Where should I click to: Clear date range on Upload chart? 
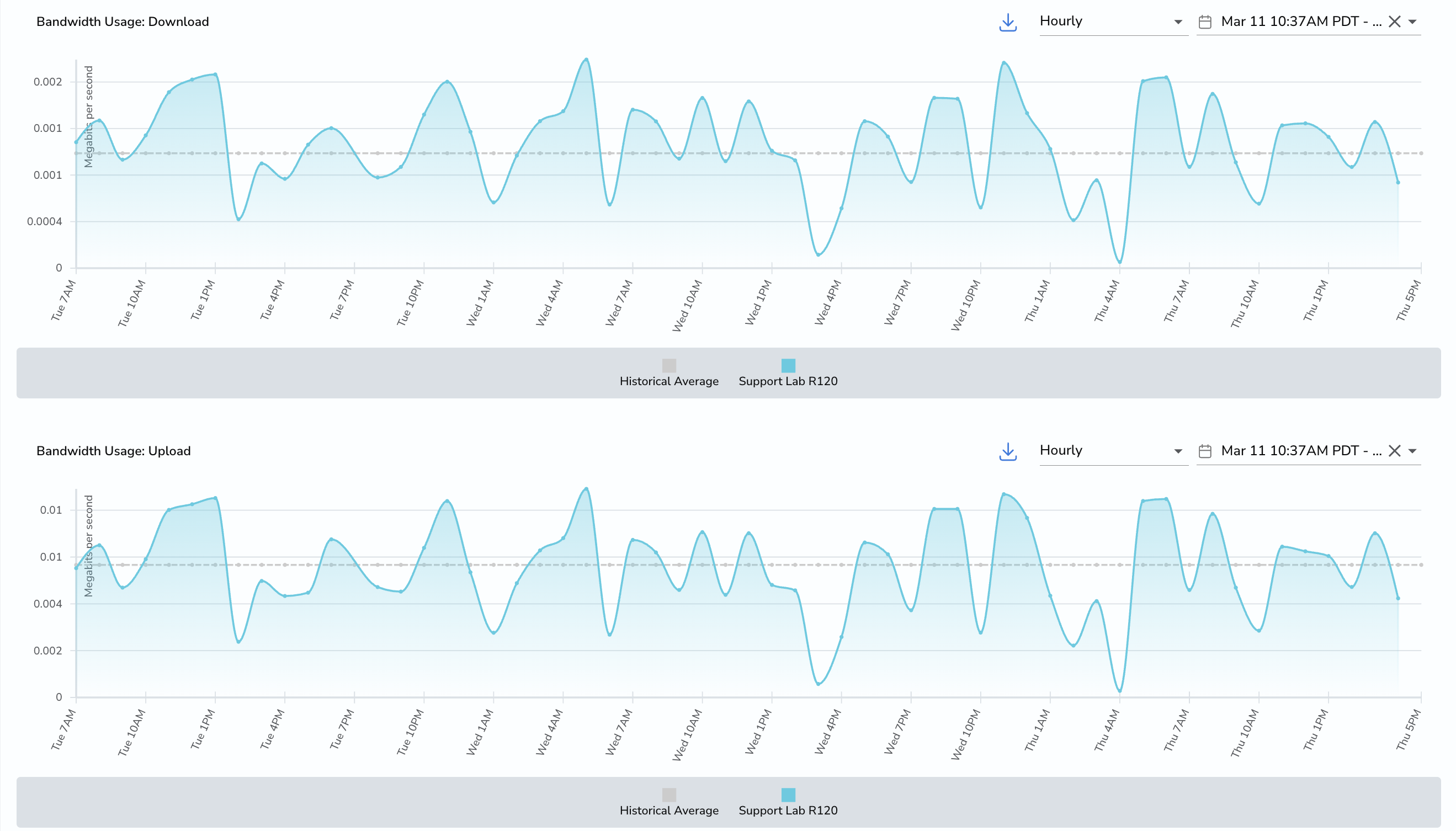pos(1394,451)
